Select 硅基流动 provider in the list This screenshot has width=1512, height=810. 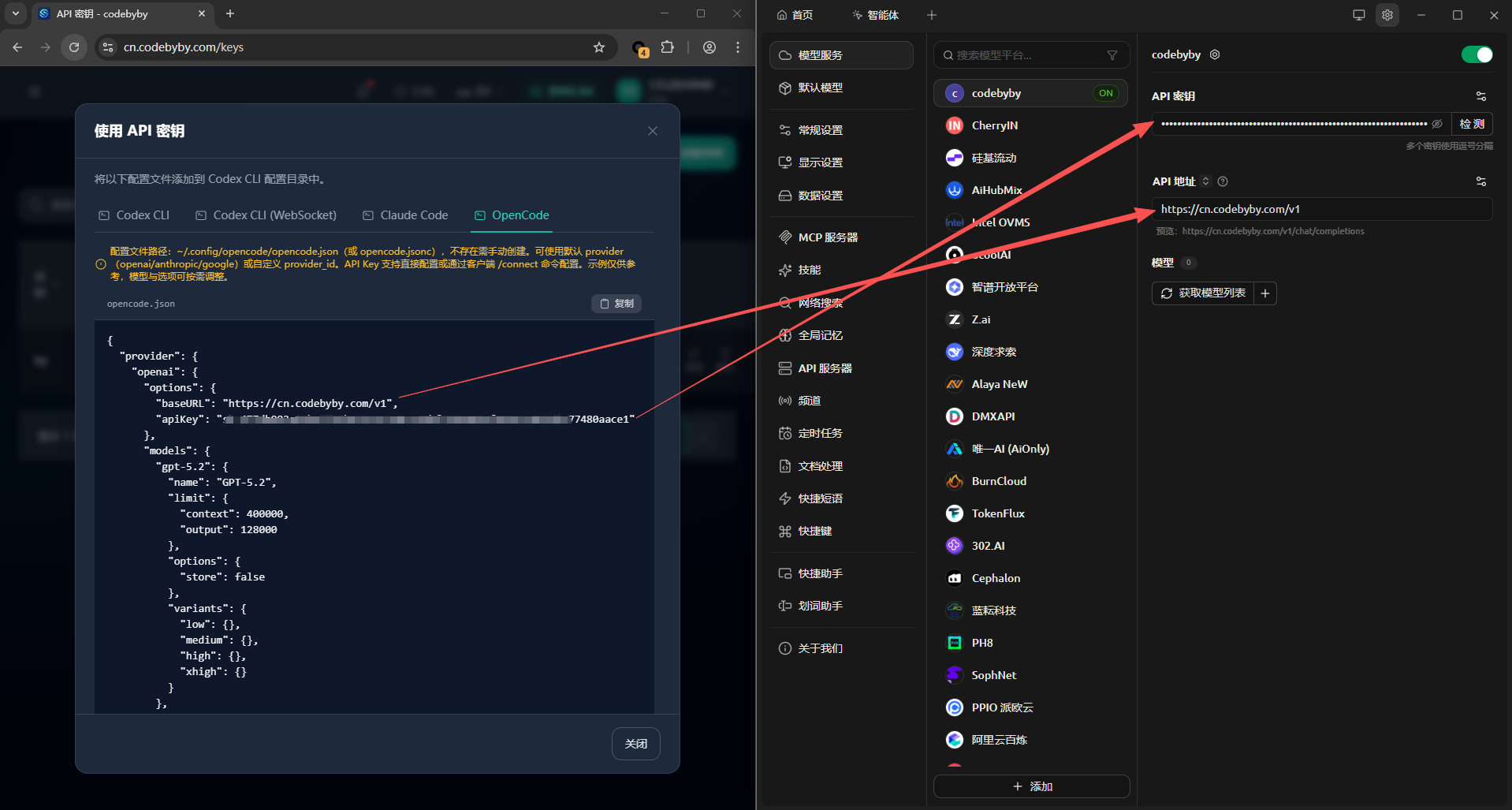point(1031,158)
